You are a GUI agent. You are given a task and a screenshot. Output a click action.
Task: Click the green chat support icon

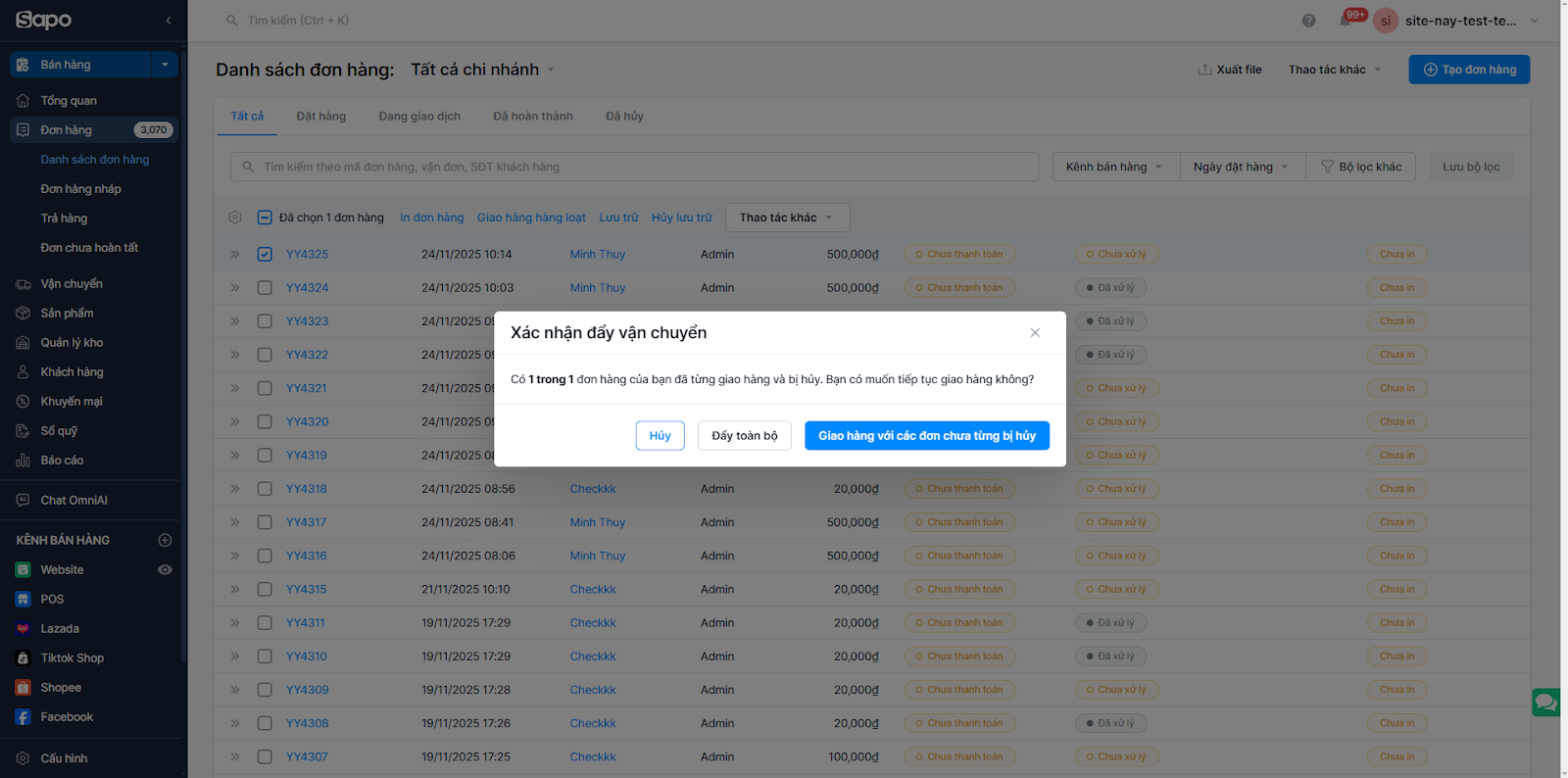click(x=1545, y=702)
